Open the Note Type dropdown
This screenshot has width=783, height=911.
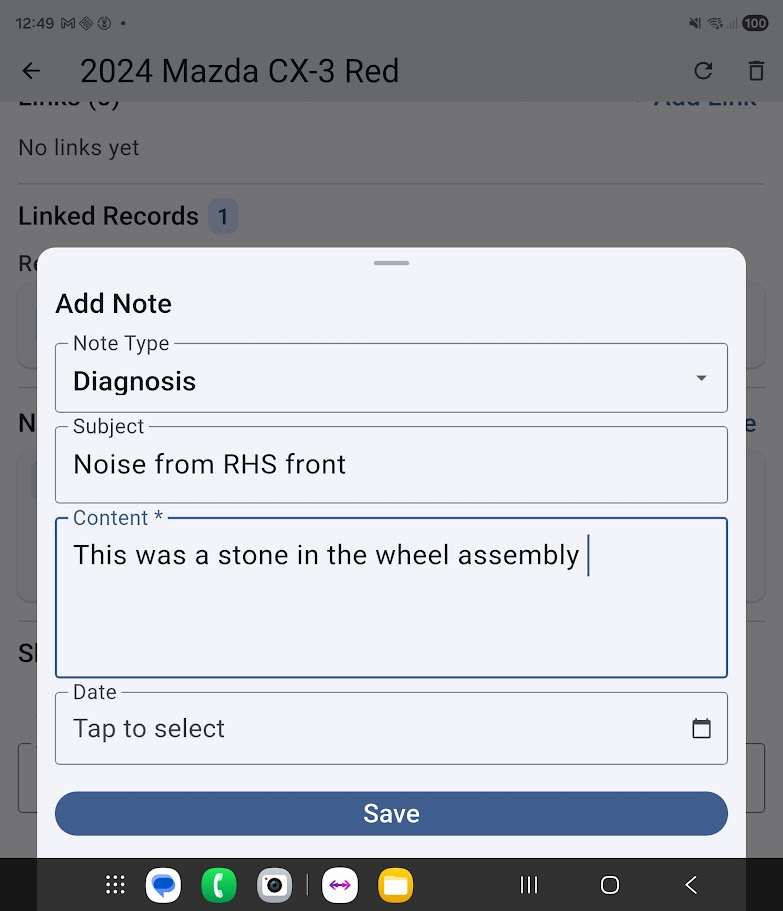click(699, 378)
